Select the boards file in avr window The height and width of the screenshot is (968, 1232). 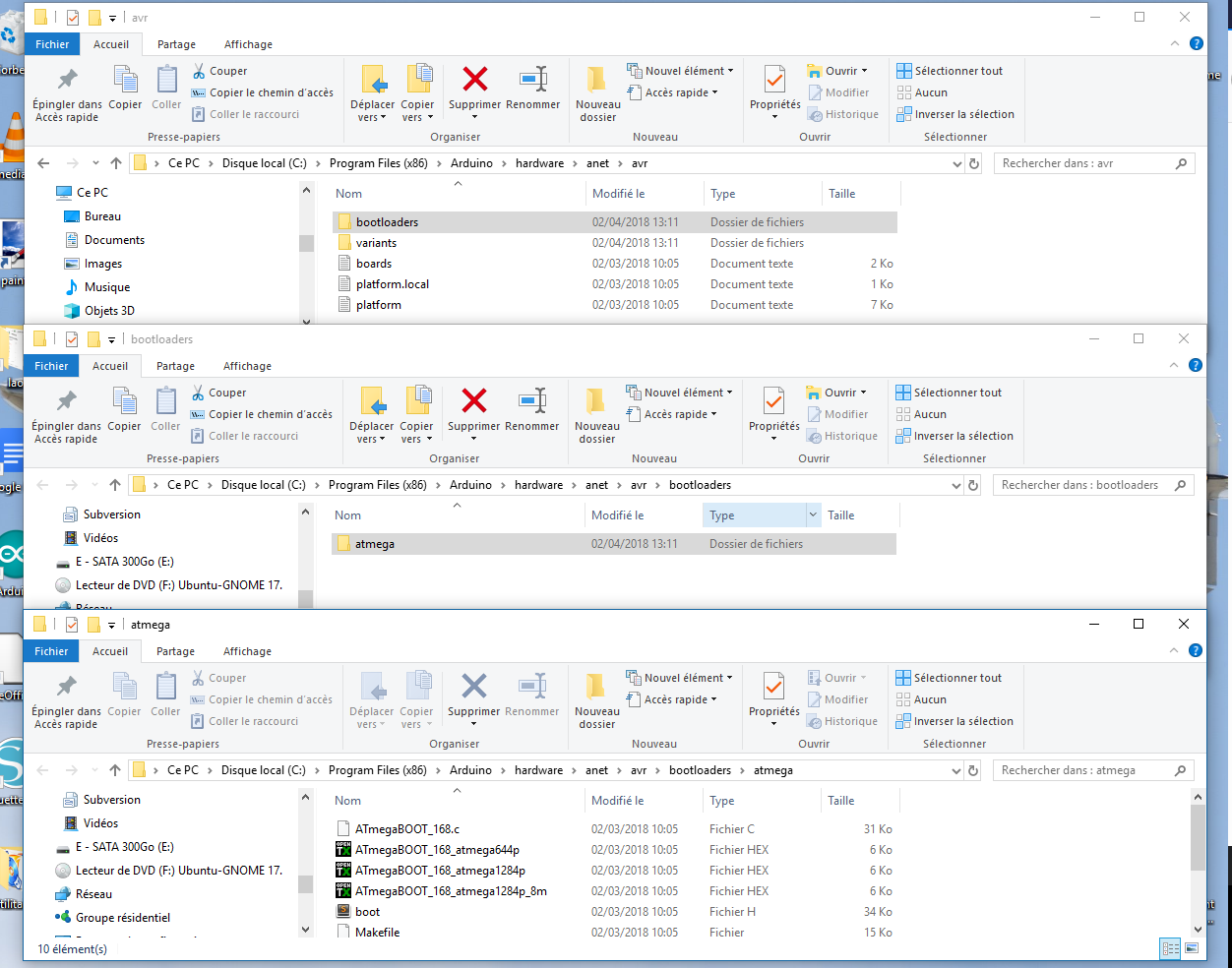click(x=615, y=264)
